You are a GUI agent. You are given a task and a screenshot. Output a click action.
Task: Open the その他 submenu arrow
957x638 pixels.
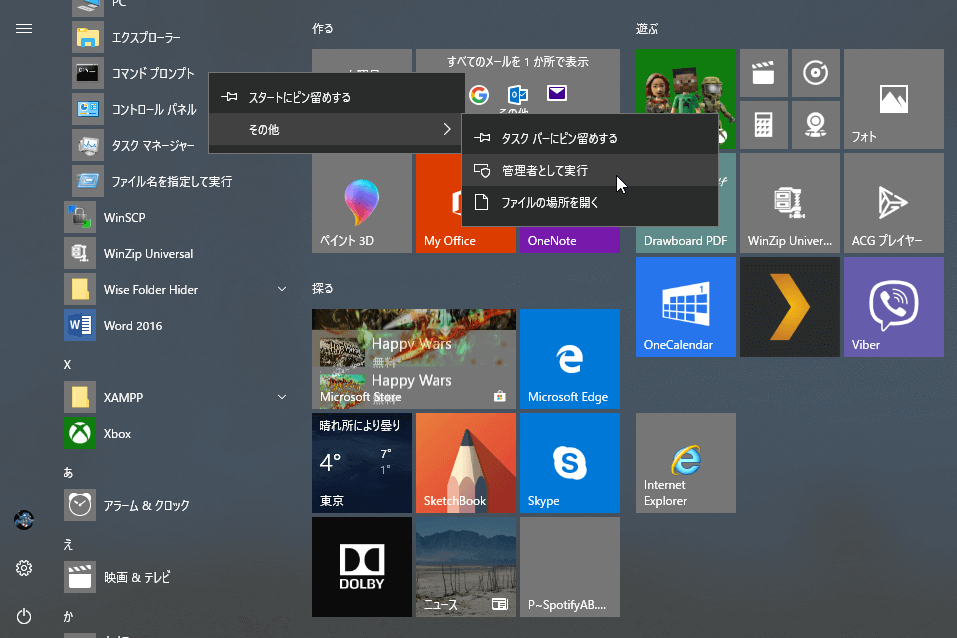446,130
